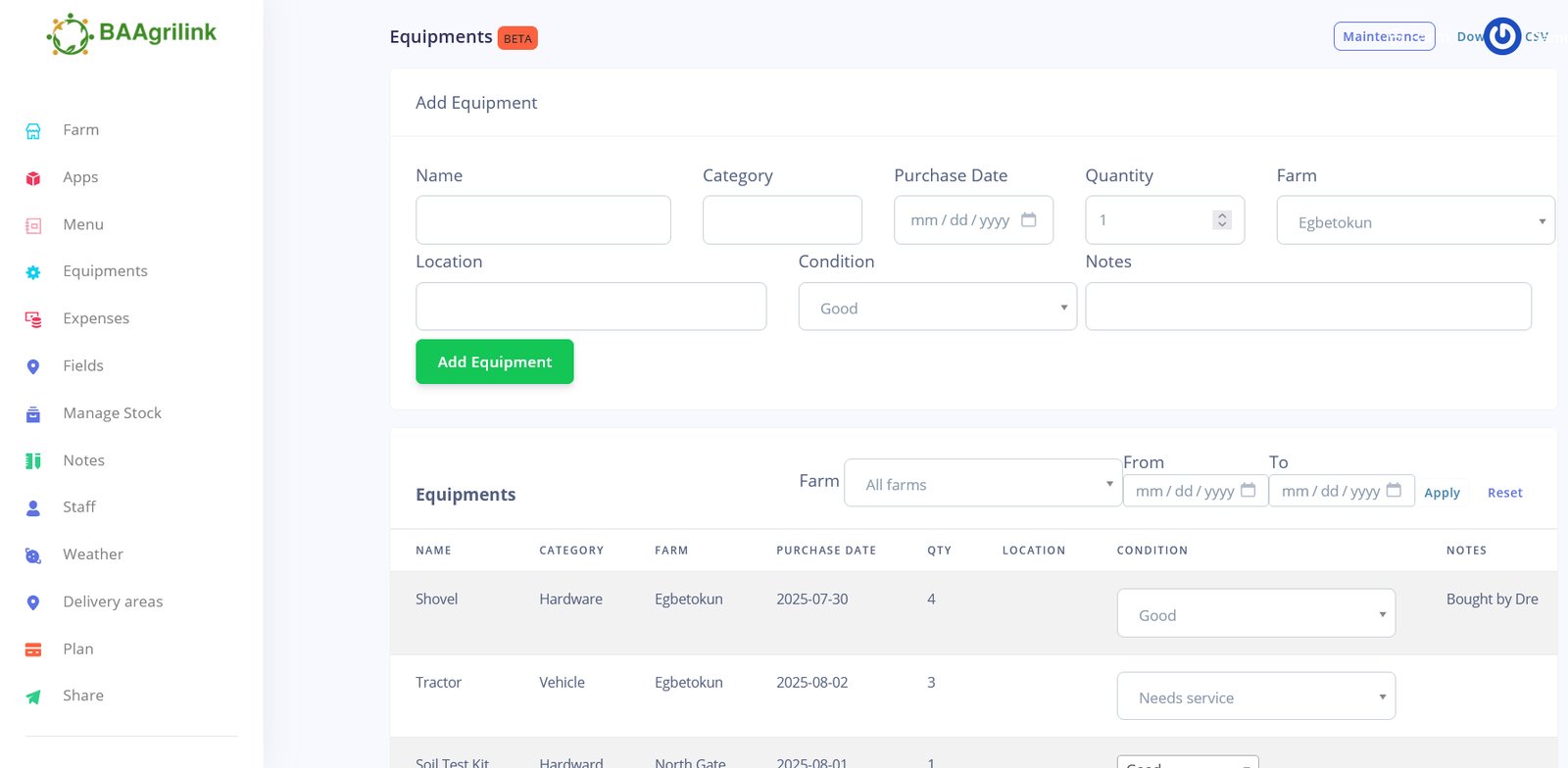Click the Weather icon in sidebar

pyautogui.click(x=33, y=555)
